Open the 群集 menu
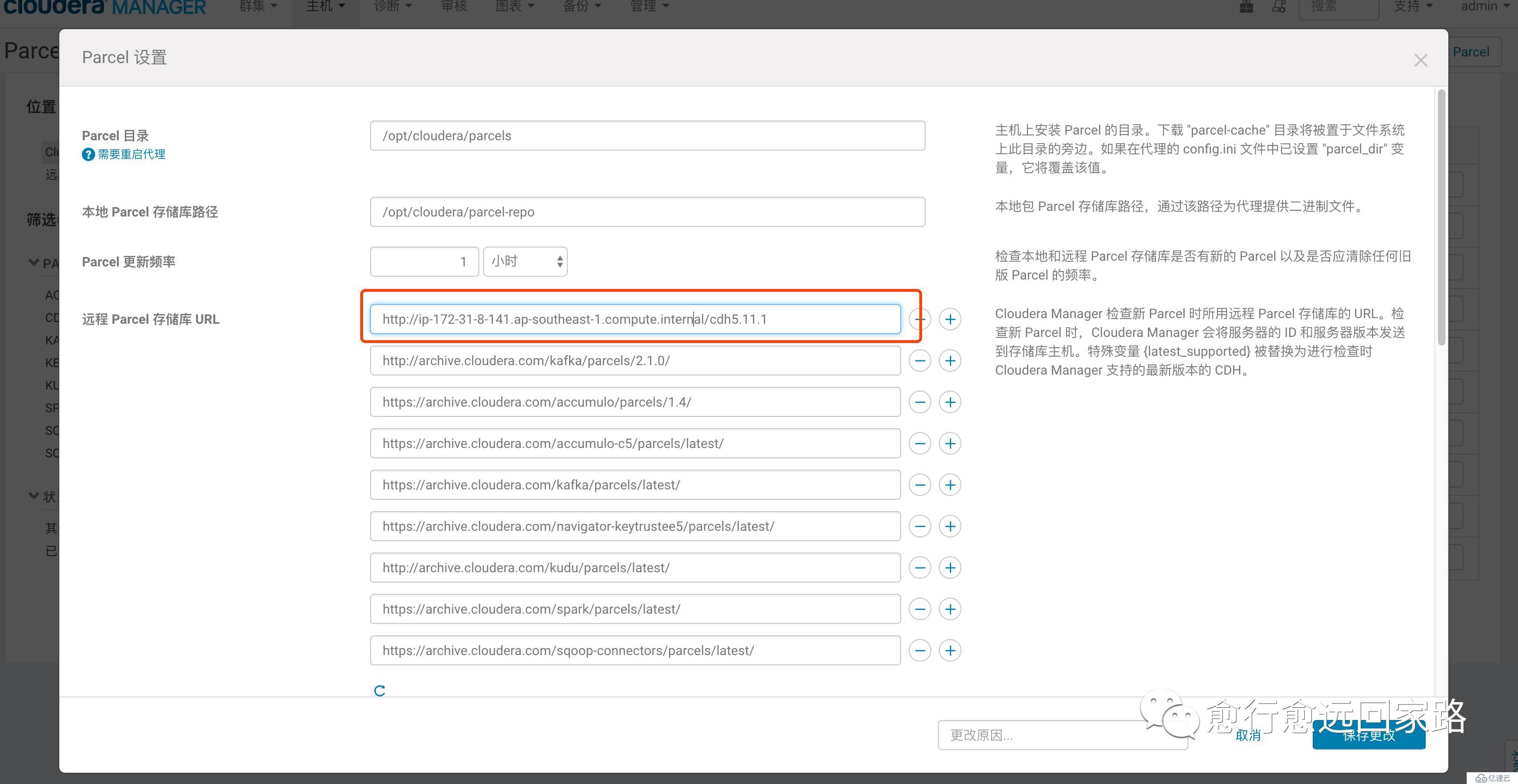 tap(258, 7)
